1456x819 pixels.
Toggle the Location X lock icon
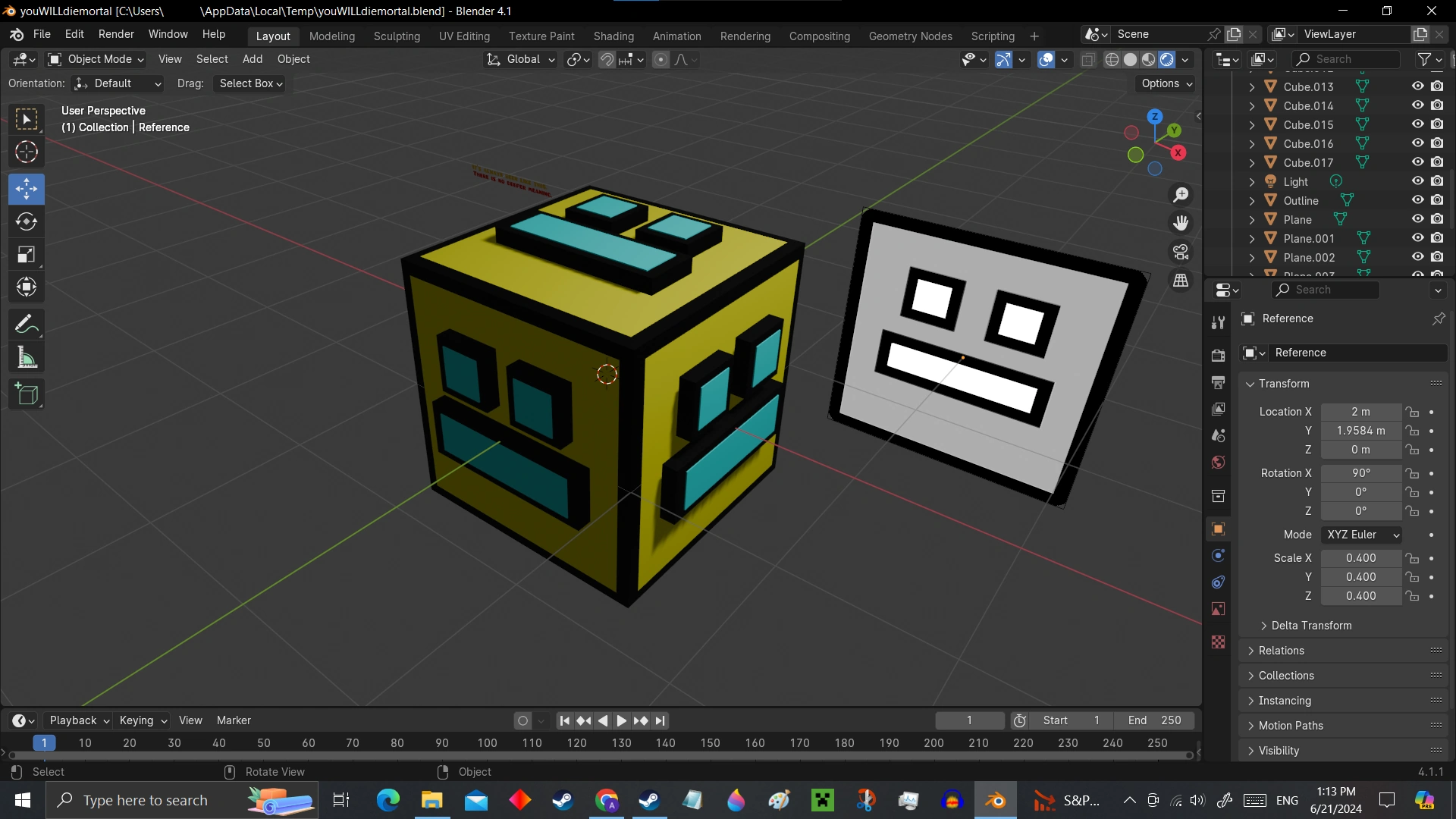pos(1412,412)
